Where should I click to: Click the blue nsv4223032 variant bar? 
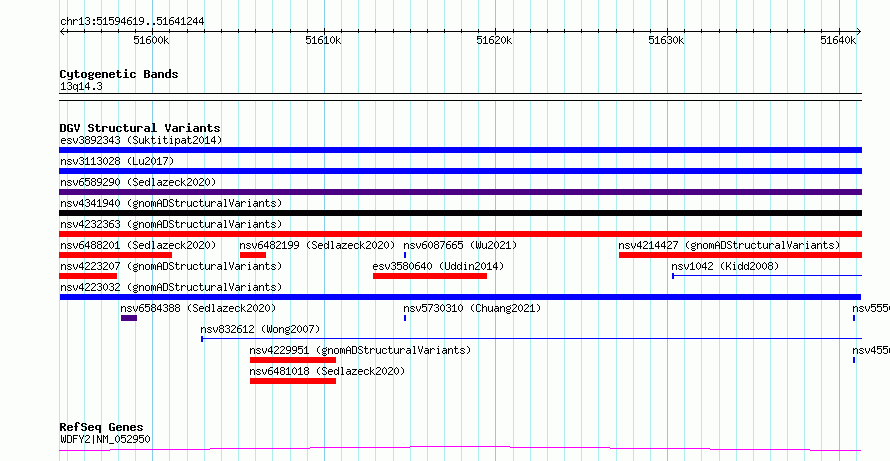(x=460, y=297)
